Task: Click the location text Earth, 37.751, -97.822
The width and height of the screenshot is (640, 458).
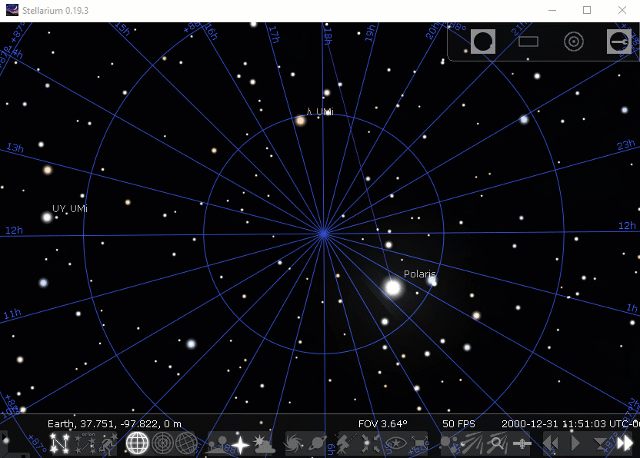Action: coord(114,424)
